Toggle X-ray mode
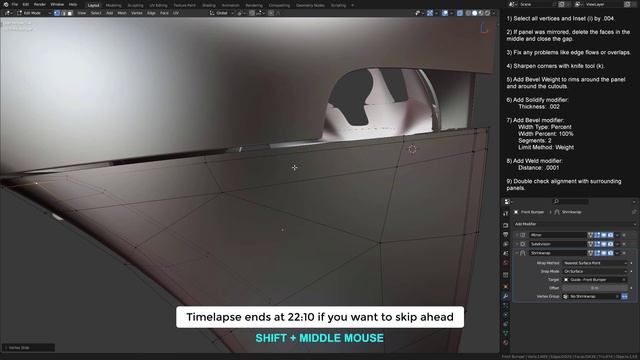 [x=460, y=13]
